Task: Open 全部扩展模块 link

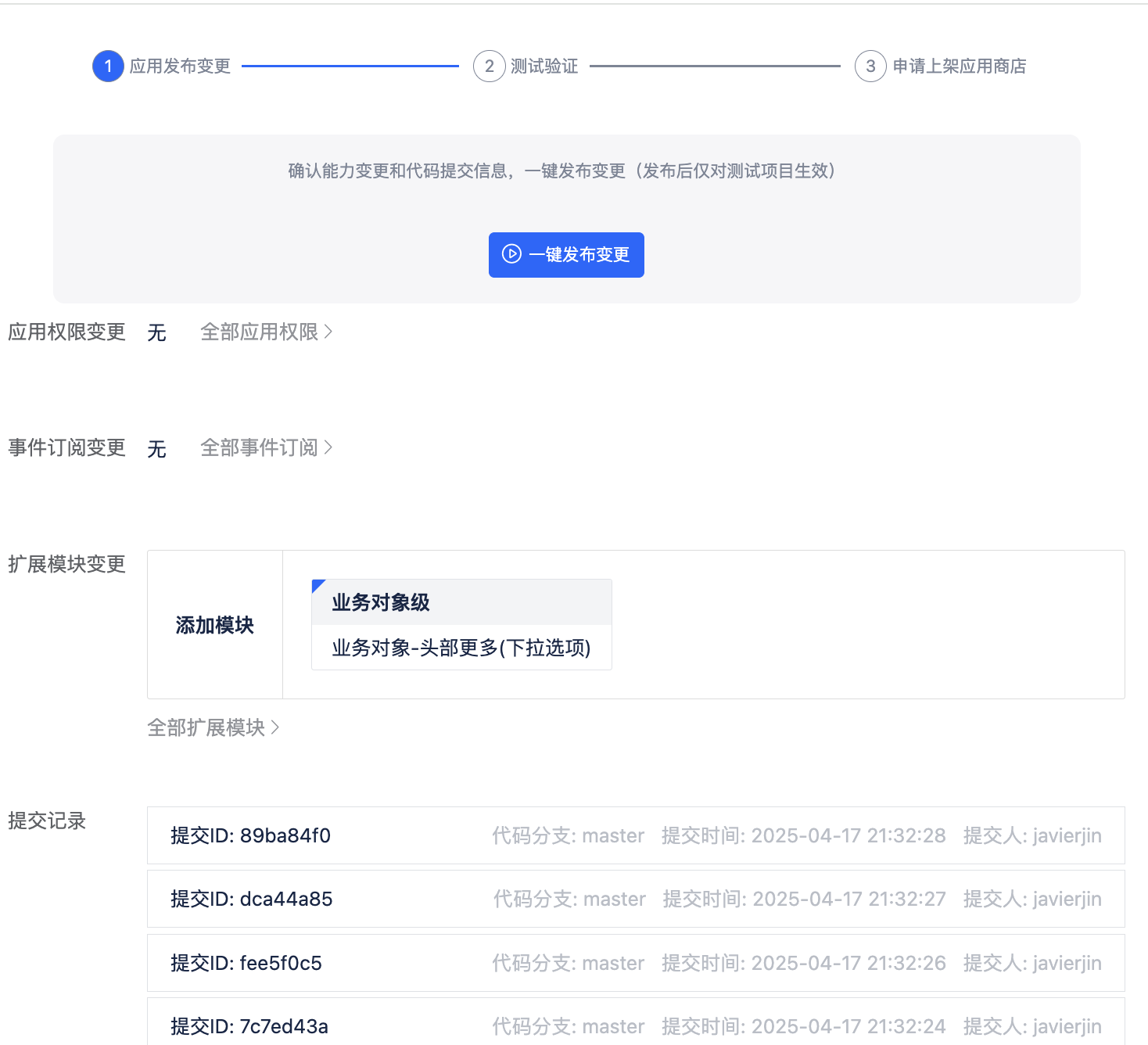Action: point(206,728)
